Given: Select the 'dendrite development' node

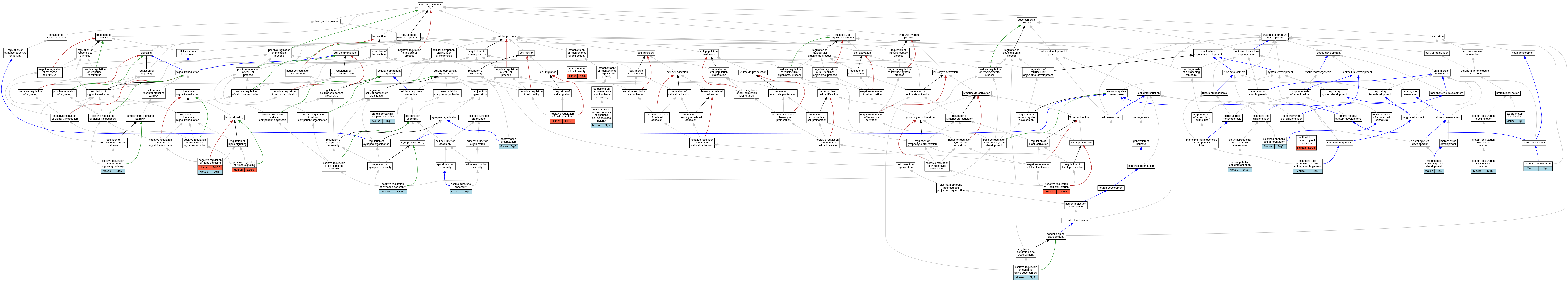Looking at the screenshot, I should (1076, 220).
